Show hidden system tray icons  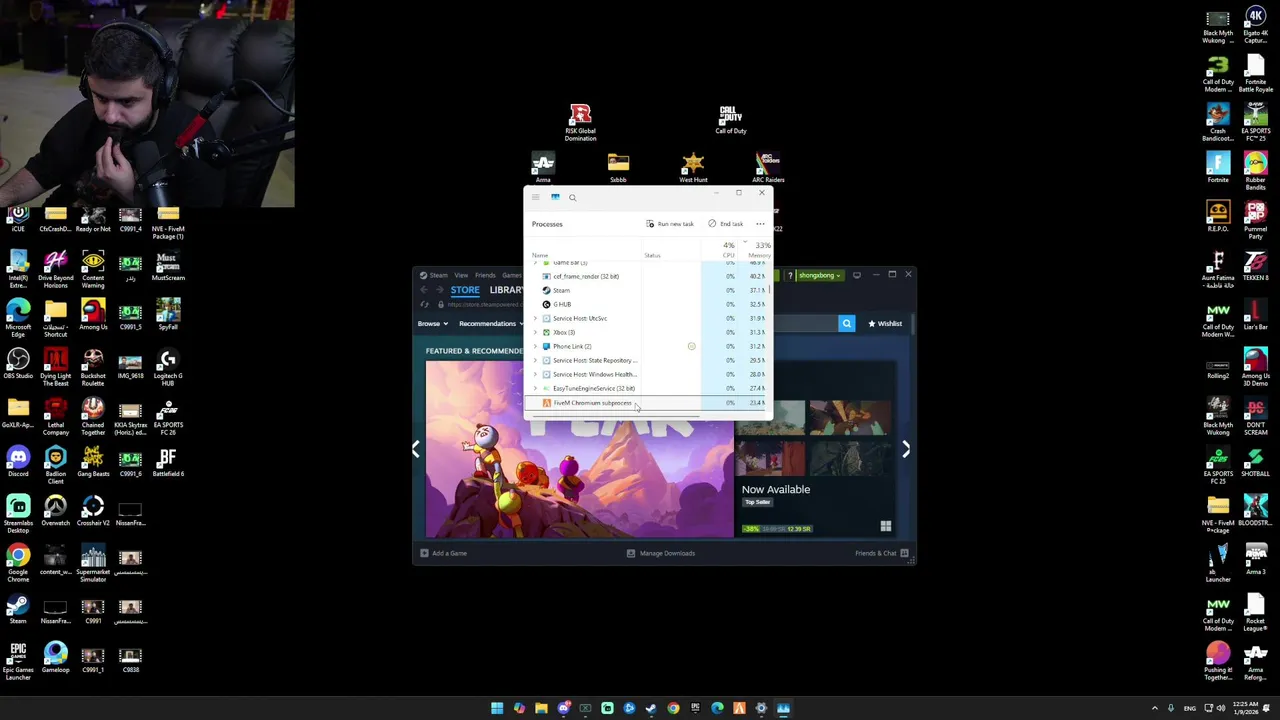(1153, 708)
